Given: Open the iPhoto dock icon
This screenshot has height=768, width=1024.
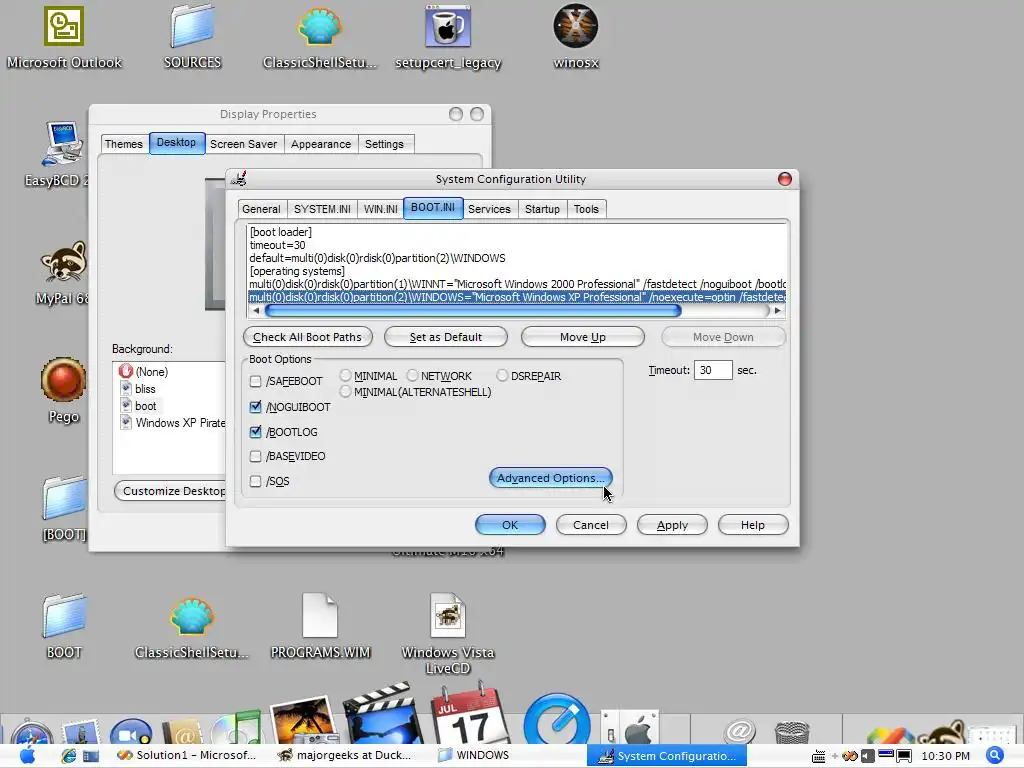Looking at the screenshot, I should click(x=303, y=720).
